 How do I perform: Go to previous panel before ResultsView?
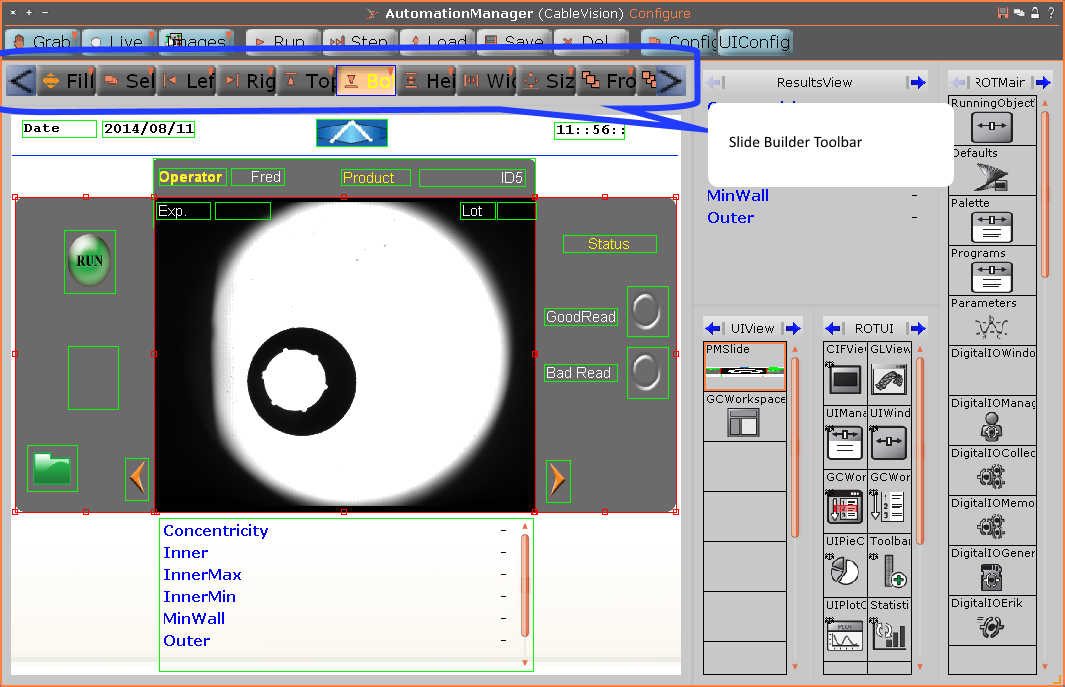[x=715, y=82]
